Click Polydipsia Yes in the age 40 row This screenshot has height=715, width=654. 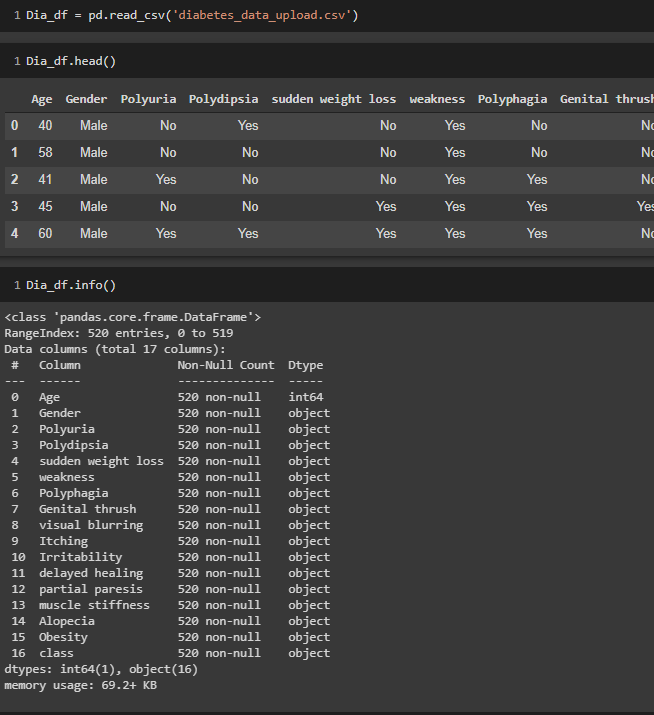click(x=248, y=125)
